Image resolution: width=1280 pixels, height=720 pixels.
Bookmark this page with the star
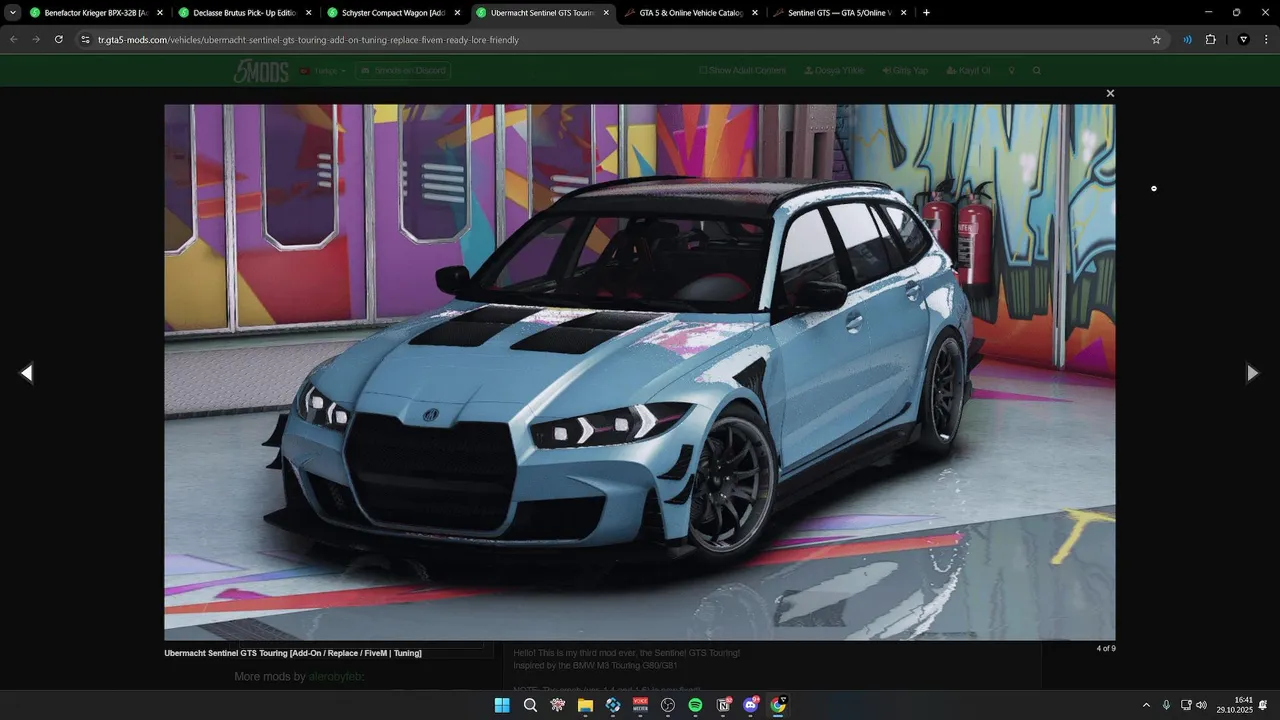pyautogui.click(x=1156, y=40)
